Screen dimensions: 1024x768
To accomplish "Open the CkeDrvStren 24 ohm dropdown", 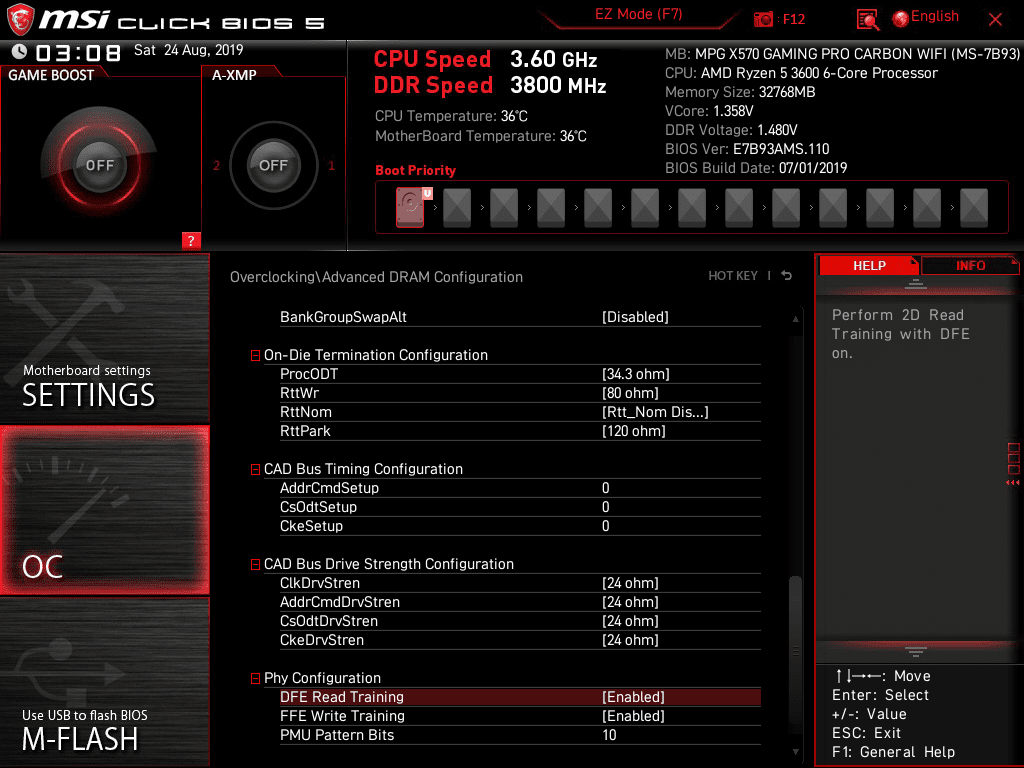I will [x=630, y=640].
